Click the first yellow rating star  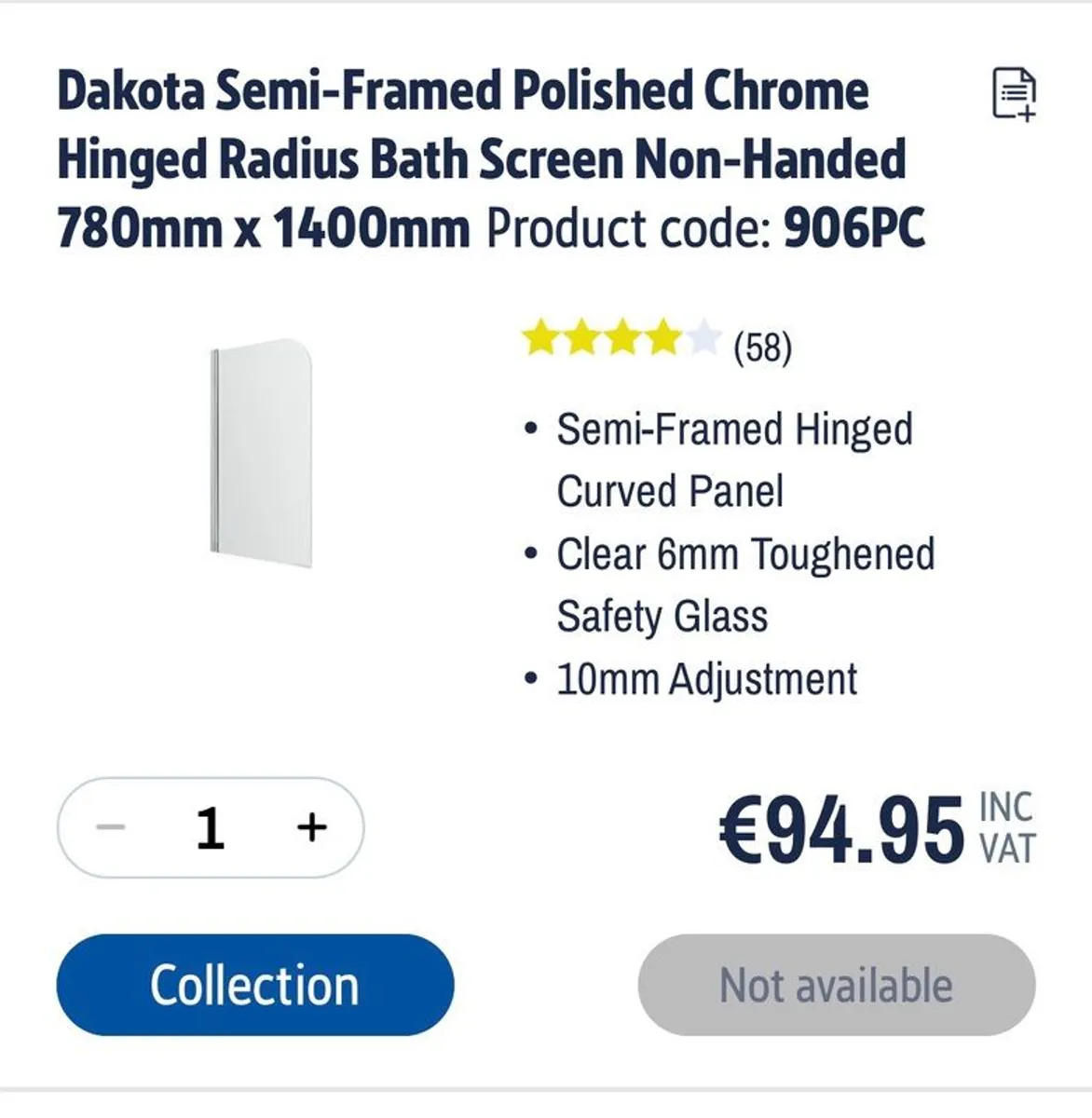[539, 339]
